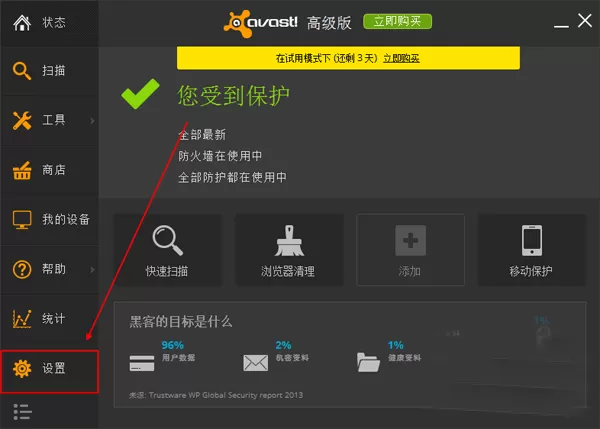
Task: Launch 浏览器清理 brush icon
Action: click(289, 240)
